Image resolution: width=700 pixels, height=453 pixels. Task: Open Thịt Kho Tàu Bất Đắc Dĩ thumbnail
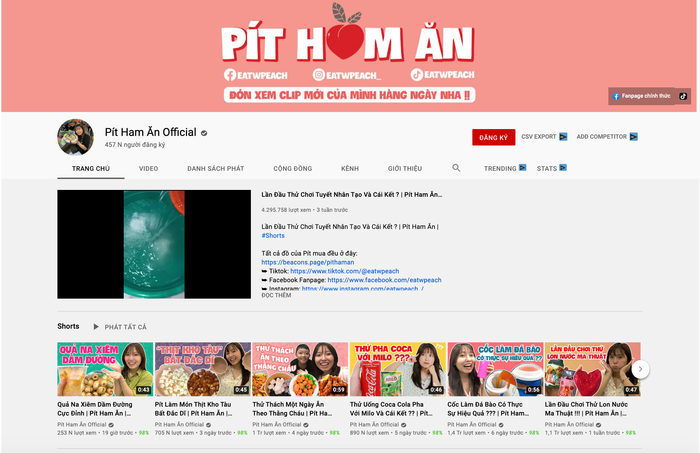(x=203, y=369)
